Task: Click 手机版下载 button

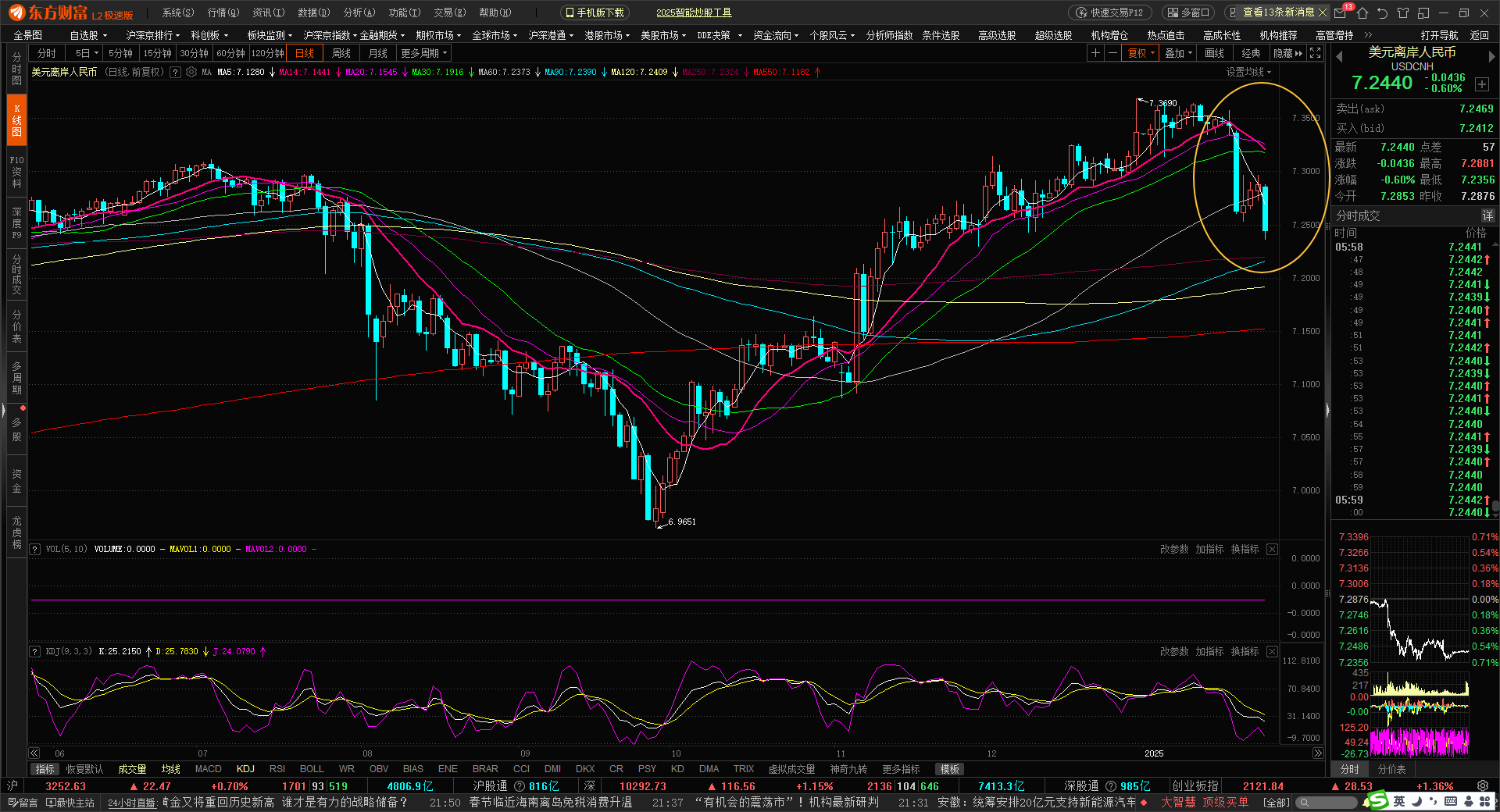Action: click(595, 12)
